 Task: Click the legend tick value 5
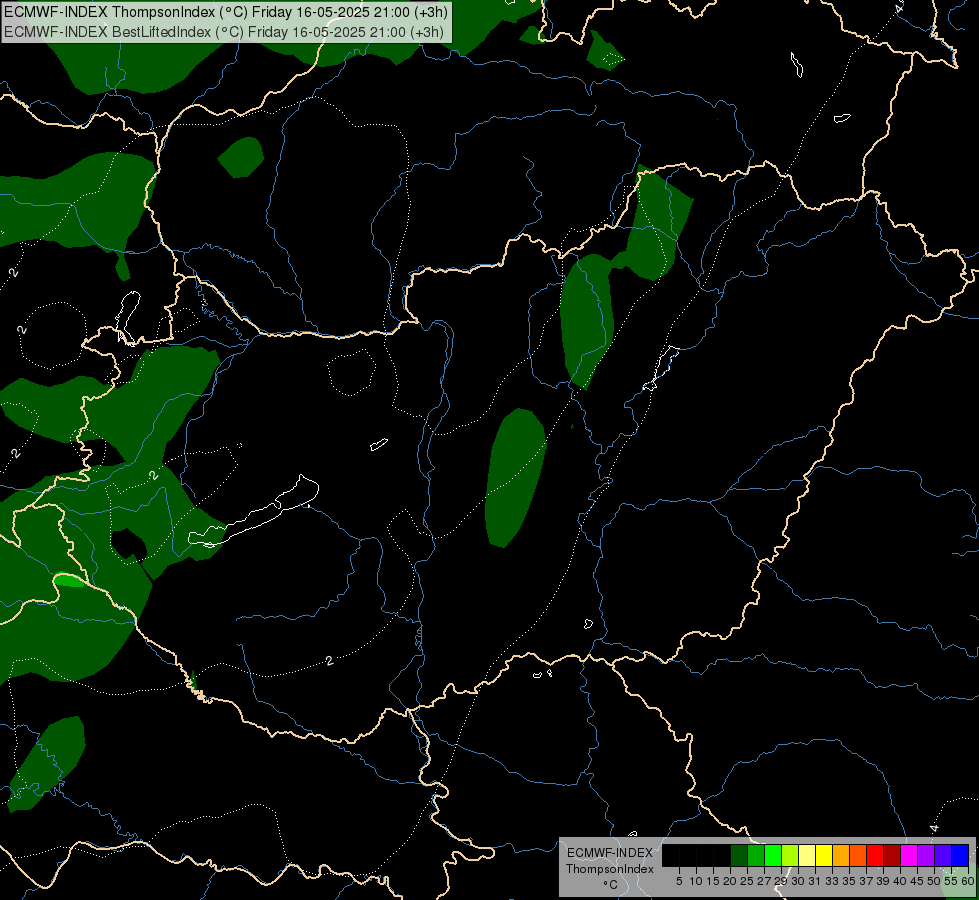[x=679, y=881]
